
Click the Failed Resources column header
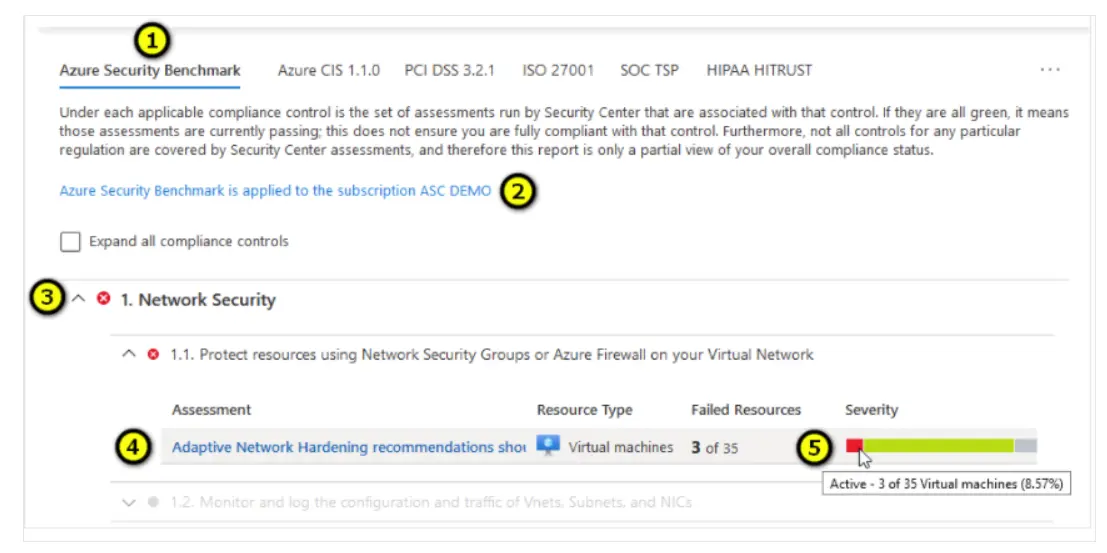pyautogui.click(x=746, y=410)
